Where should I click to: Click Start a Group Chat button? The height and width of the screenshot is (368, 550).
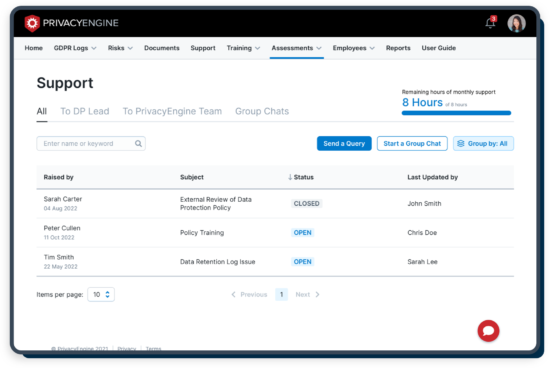(x=412, y=143)
